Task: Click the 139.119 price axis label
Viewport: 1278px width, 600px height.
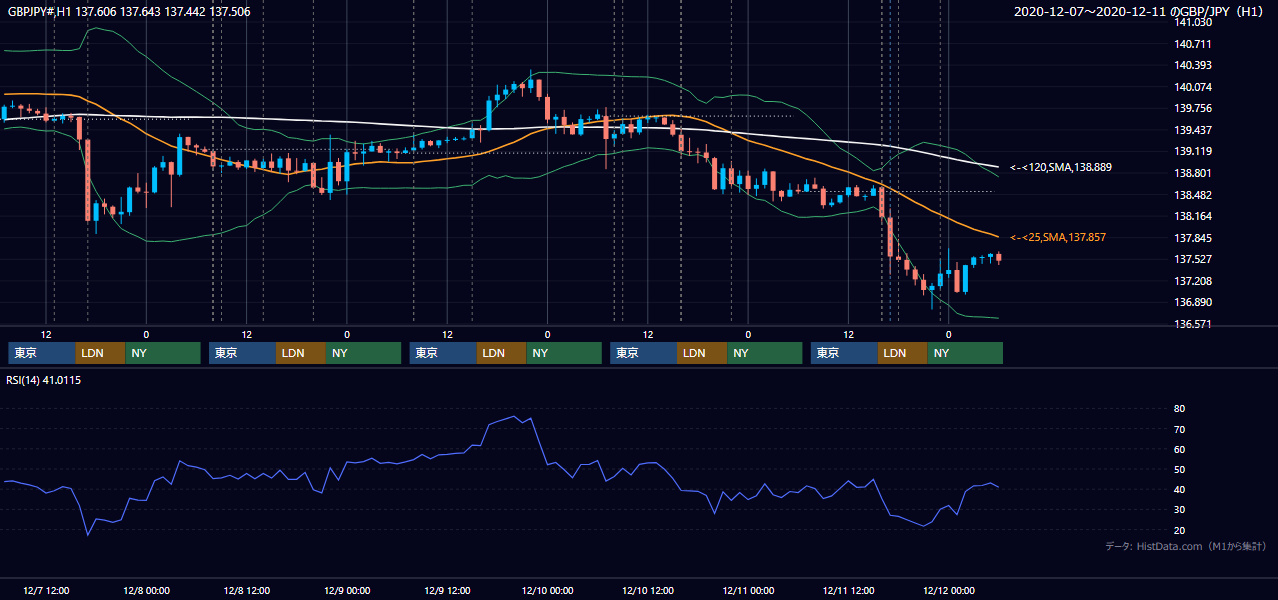Action: click(x=1193, y=151)
